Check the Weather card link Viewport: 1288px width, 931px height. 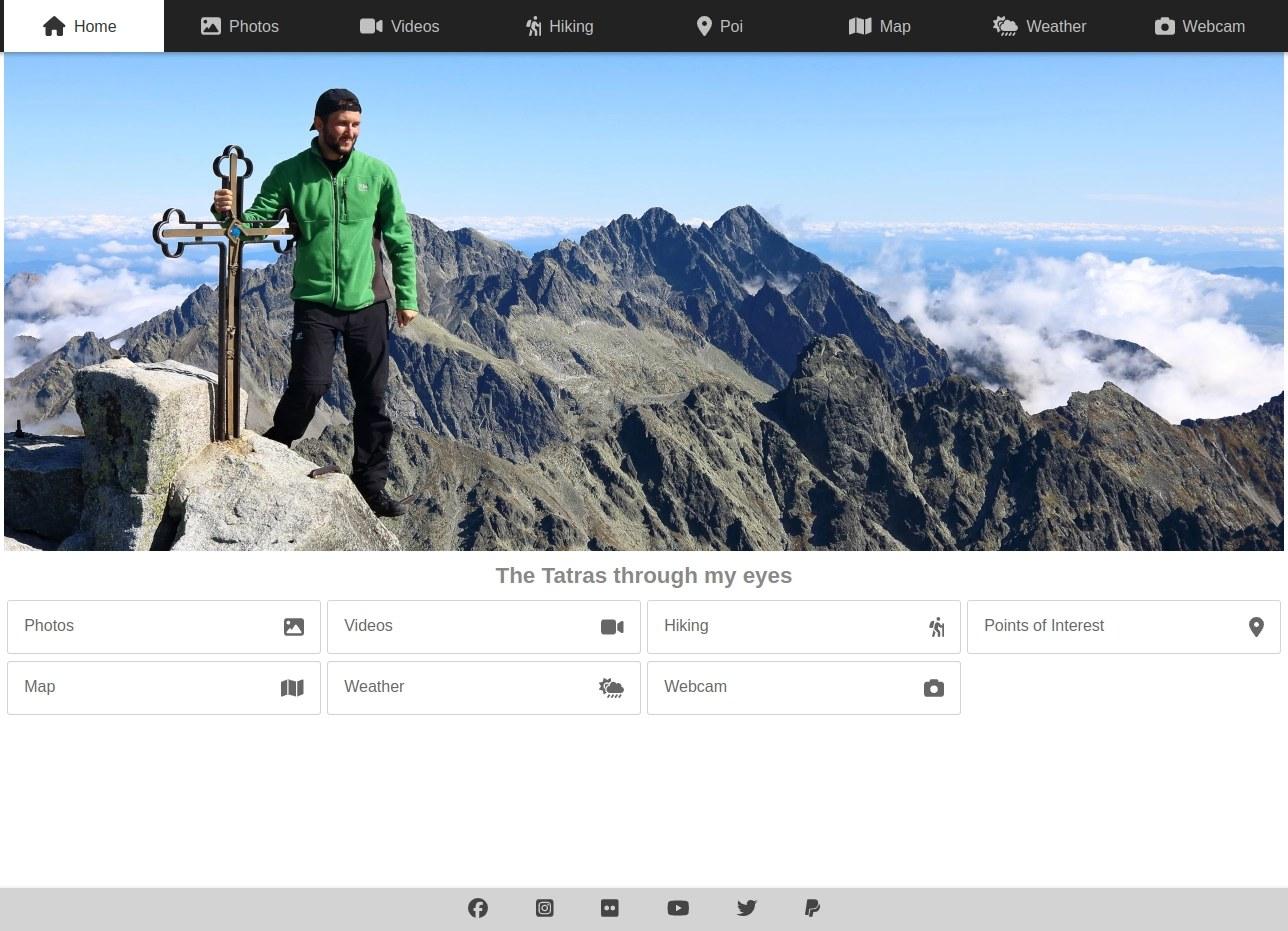484,688
